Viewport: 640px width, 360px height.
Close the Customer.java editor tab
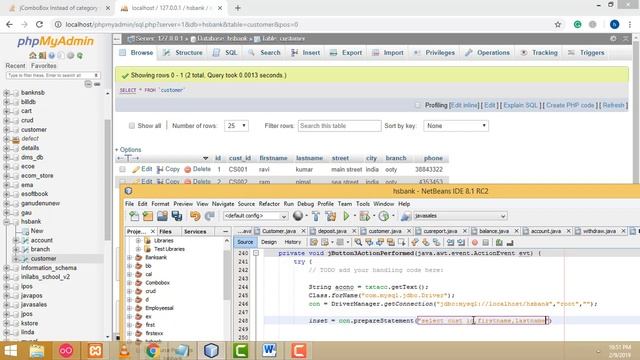303,231
